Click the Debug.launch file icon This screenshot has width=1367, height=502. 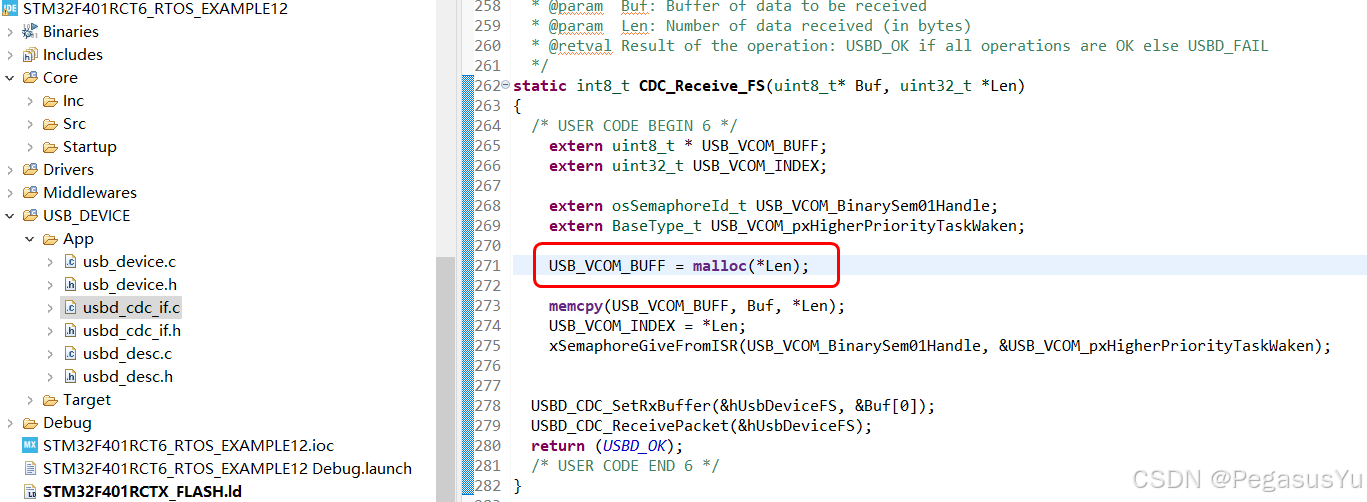(x=30, y=469)
